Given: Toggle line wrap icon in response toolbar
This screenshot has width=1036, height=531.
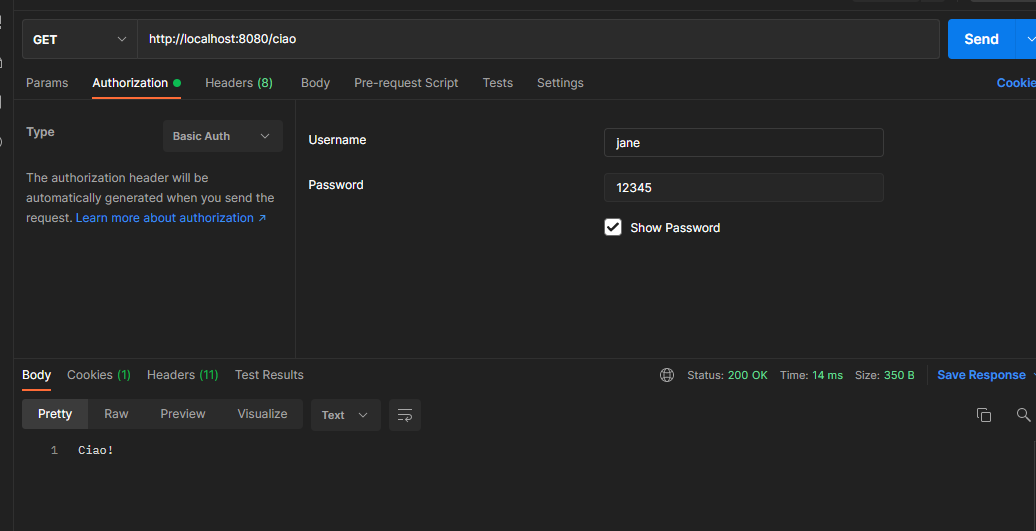Looking at the screenshot, I should click(x=404, y=415).
